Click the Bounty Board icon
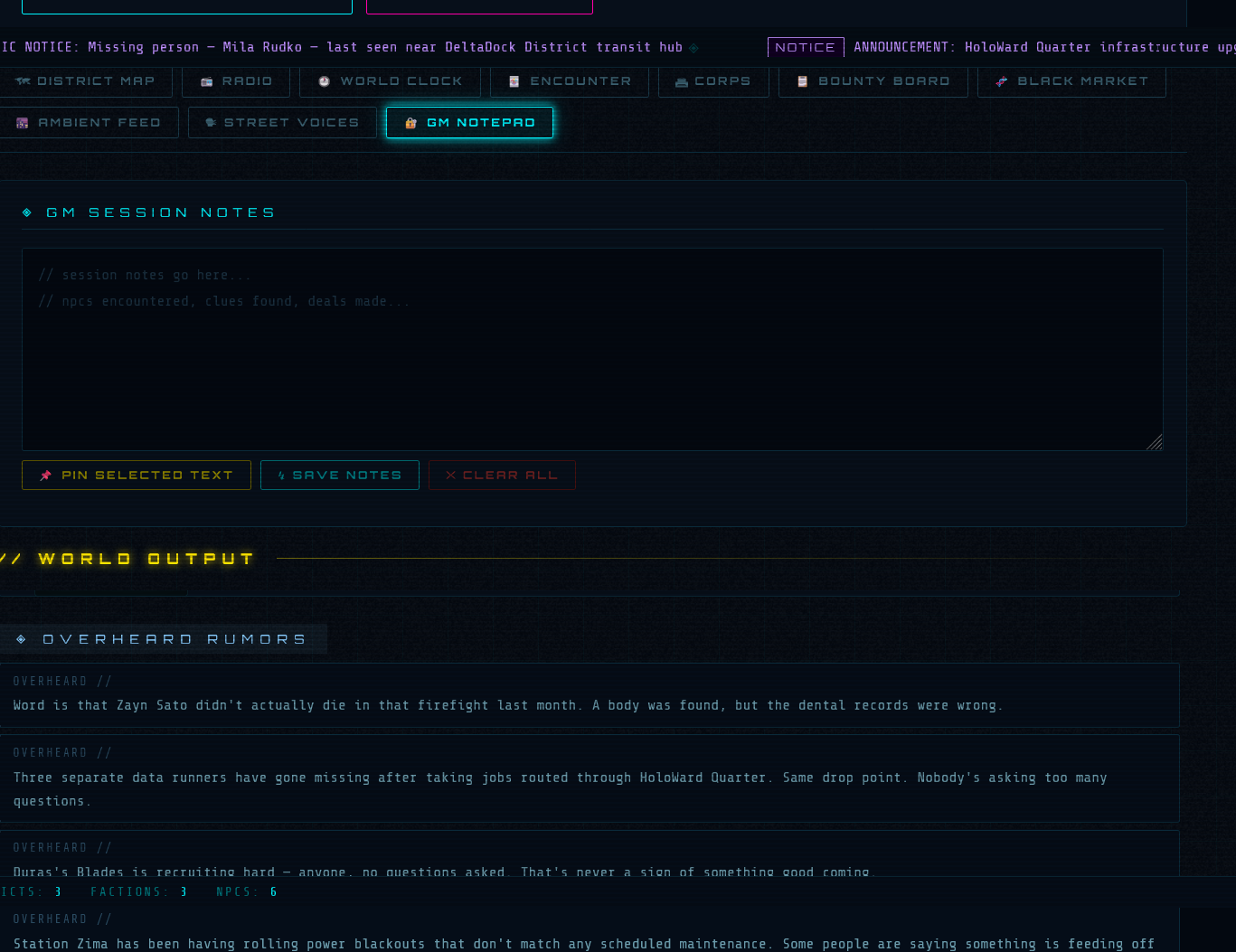The height and width of the screenshot is (952, 1236). tap(802, 81)
